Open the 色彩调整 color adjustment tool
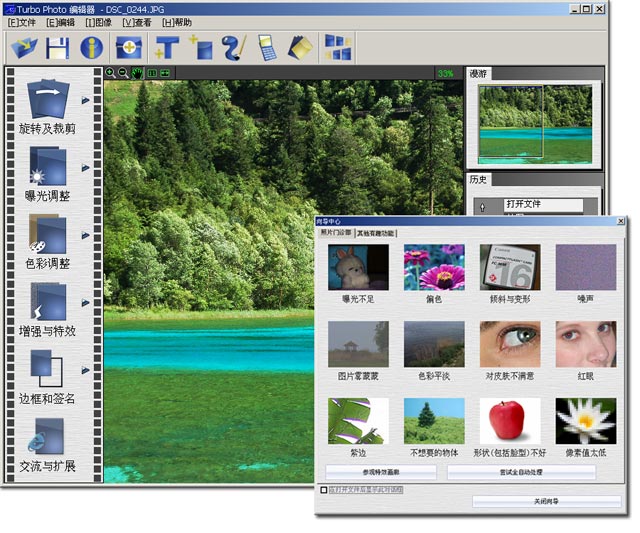 [x=47, y=242]
